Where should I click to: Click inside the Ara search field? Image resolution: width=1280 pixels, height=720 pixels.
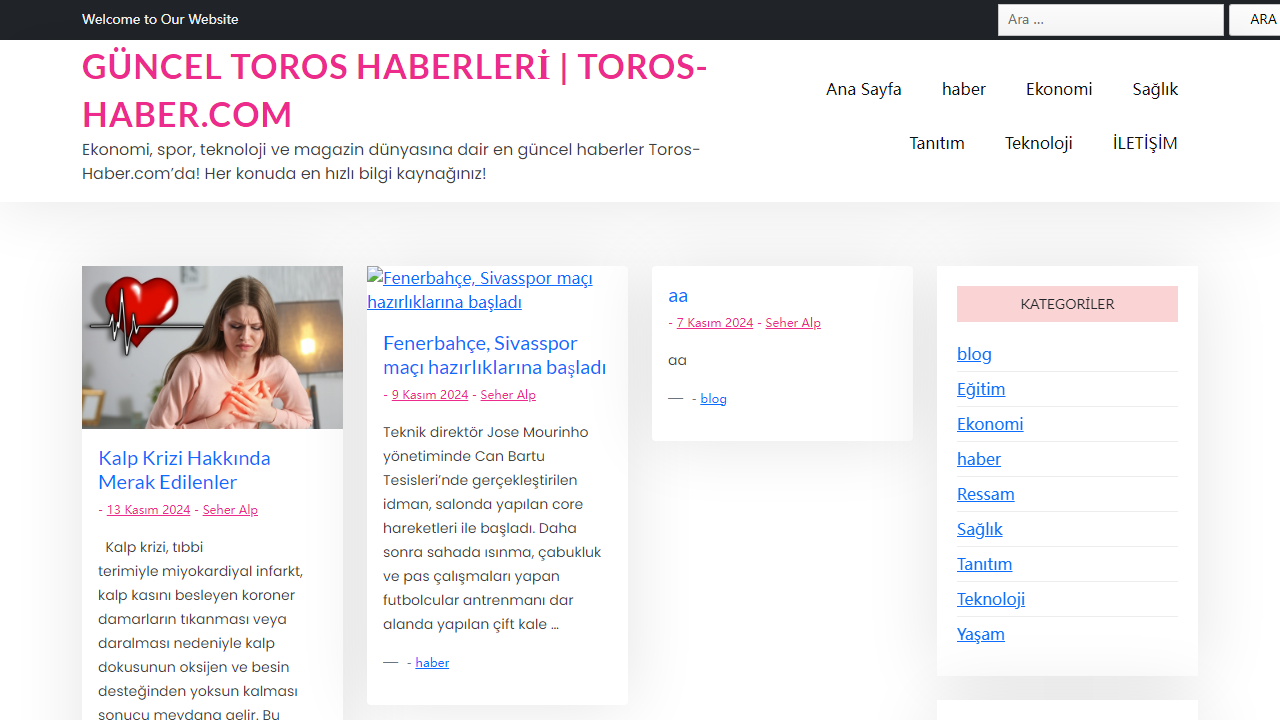[x=1110, y=19]
